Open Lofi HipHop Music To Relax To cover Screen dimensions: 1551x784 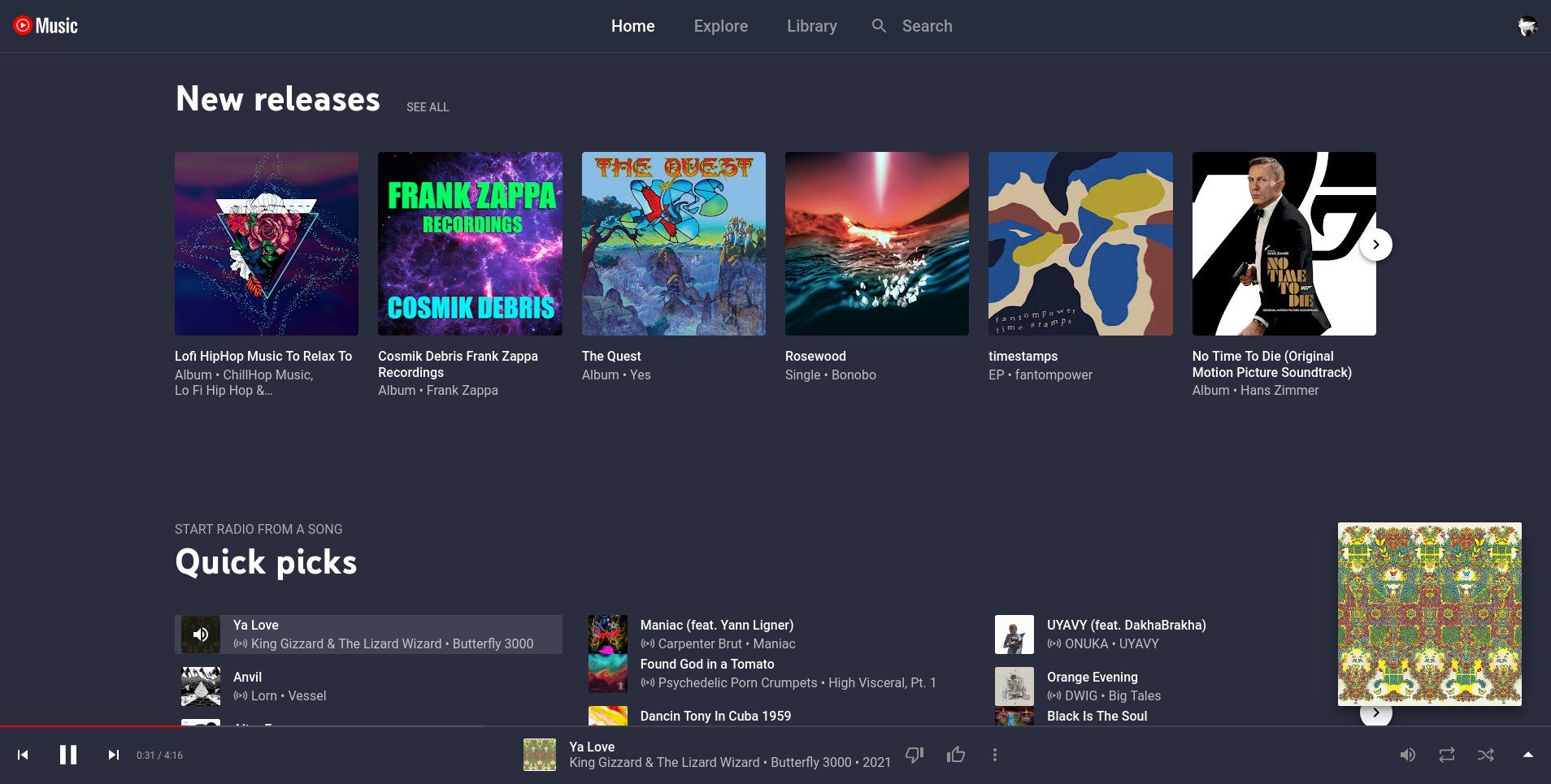[x=267, y=244]
